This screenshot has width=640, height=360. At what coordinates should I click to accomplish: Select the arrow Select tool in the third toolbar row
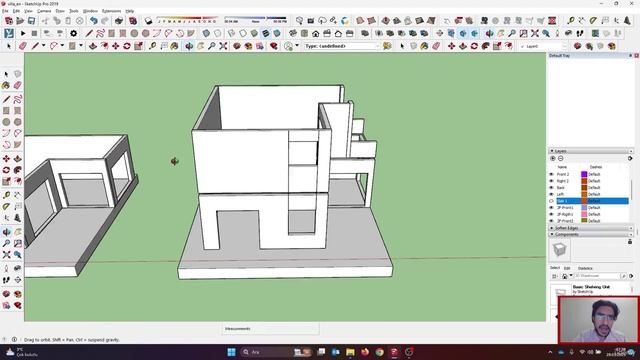9,46
